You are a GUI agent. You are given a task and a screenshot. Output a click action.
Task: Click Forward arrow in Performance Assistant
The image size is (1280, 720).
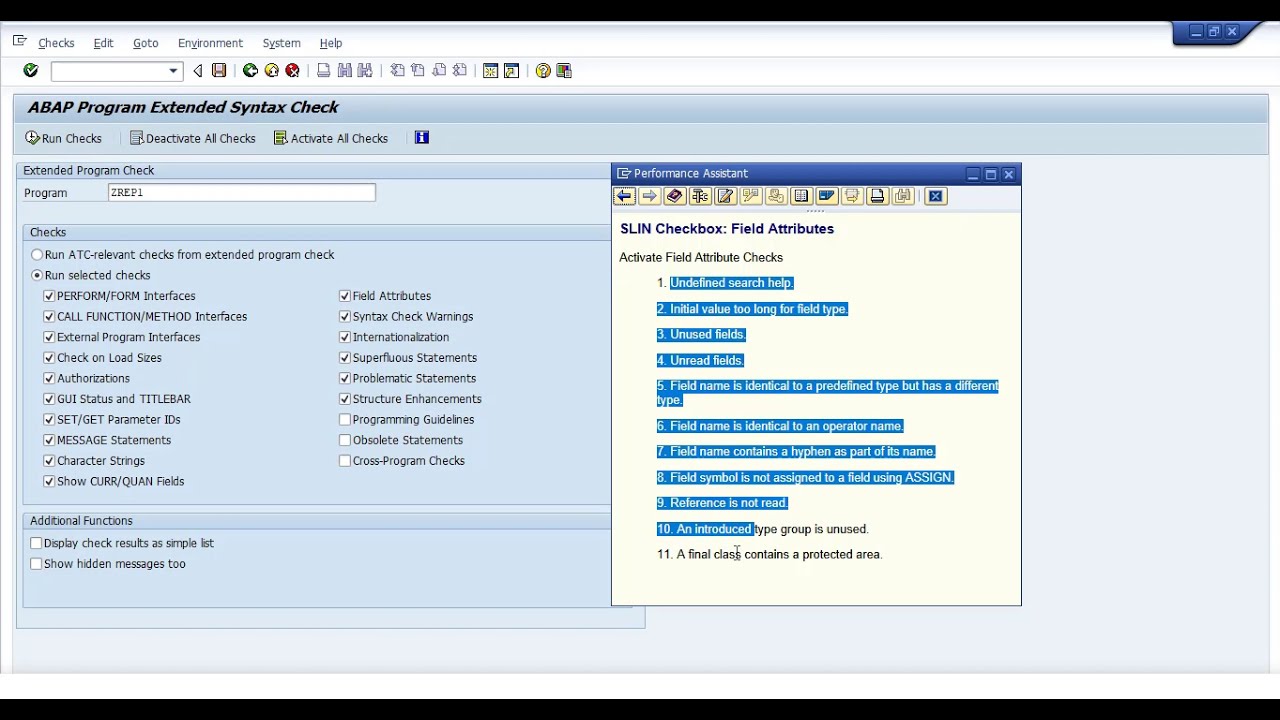tap(649, 196)
